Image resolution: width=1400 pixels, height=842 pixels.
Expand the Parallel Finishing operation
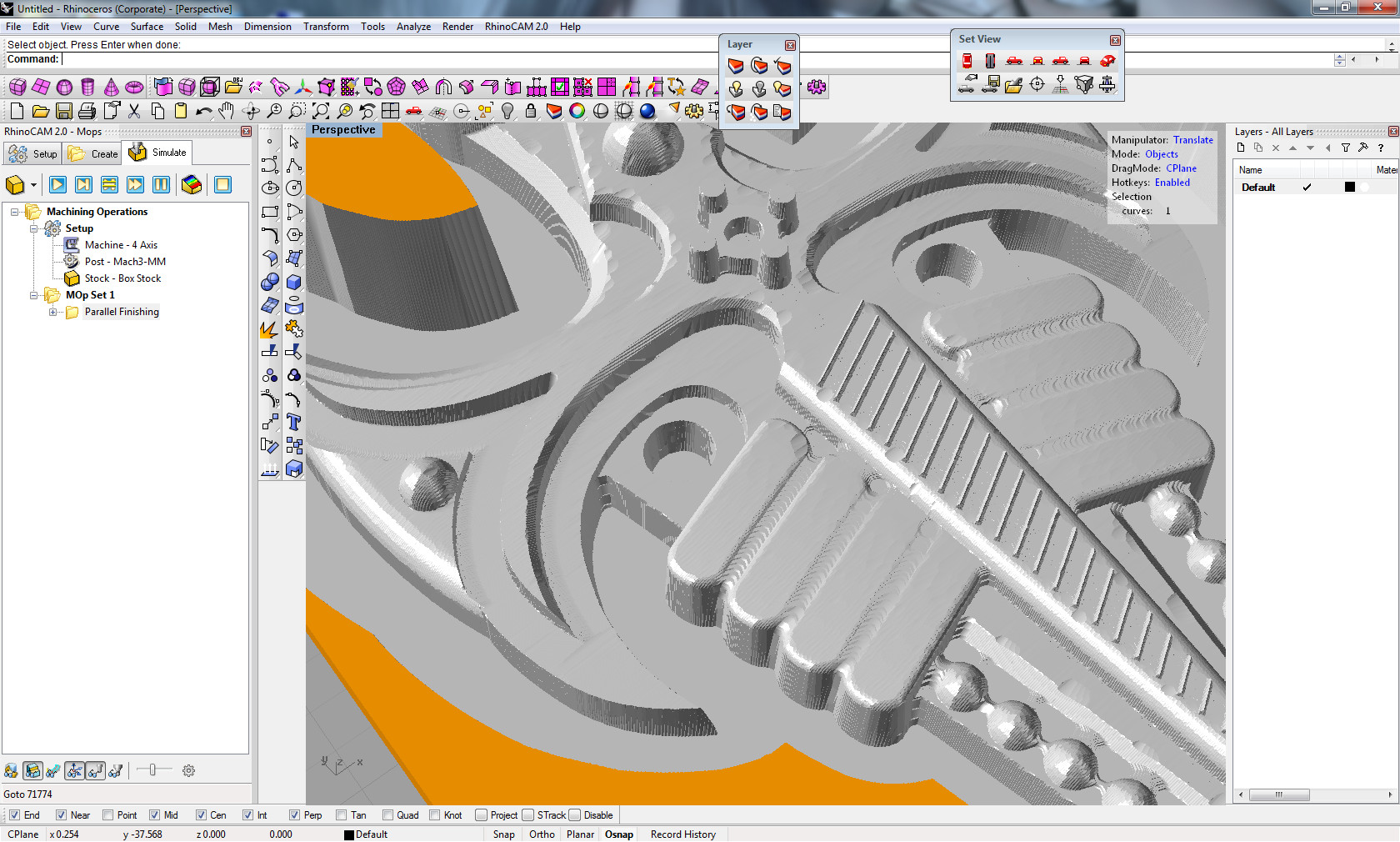coord(52,313)
